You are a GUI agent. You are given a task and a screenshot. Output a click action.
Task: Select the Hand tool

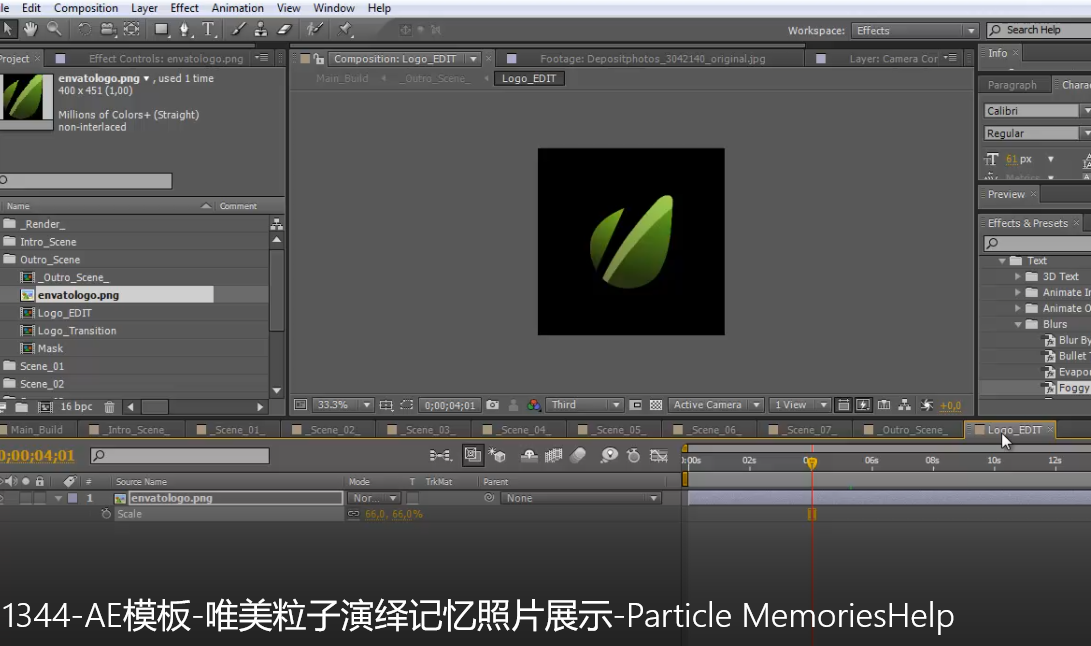30,29
